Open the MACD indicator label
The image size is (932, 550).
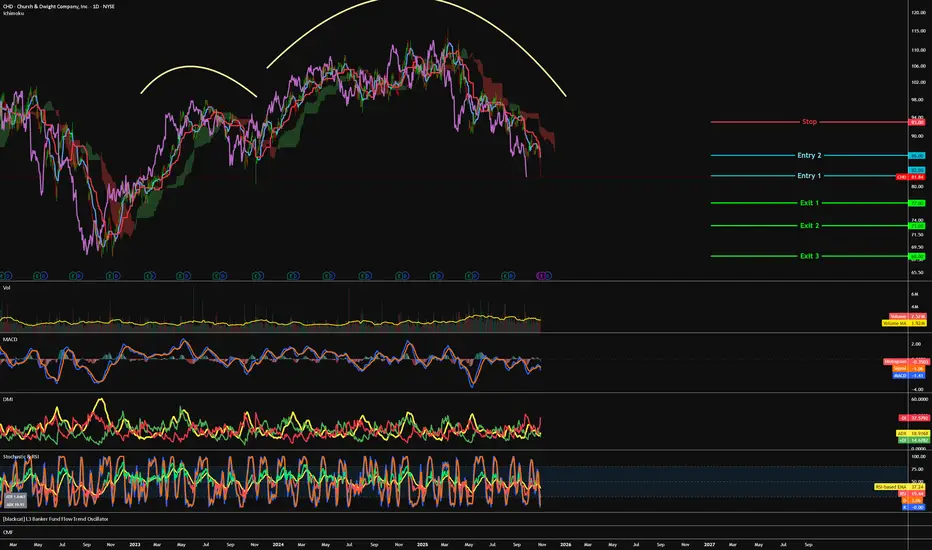coord(9,338)
